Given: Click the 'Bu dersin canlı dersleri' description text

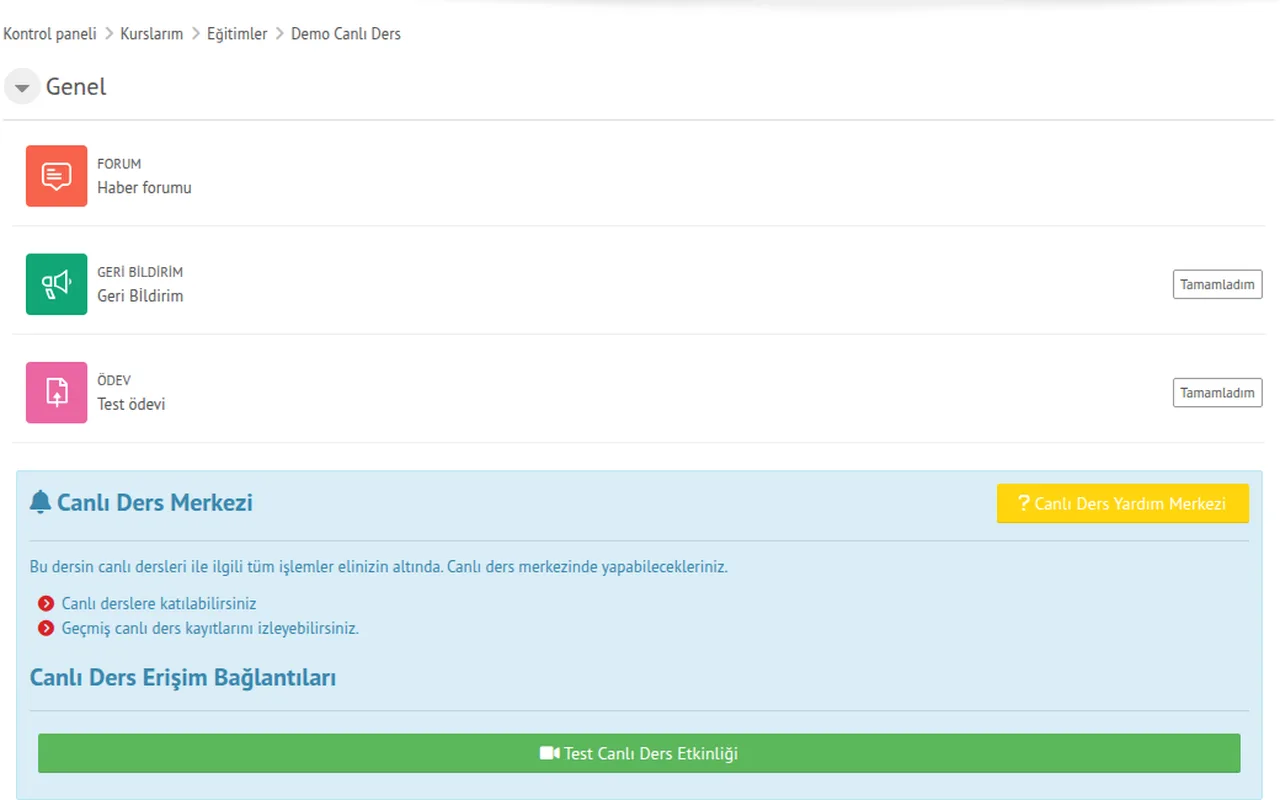Looking at the screenshot, I should click(x=379, y=567).
